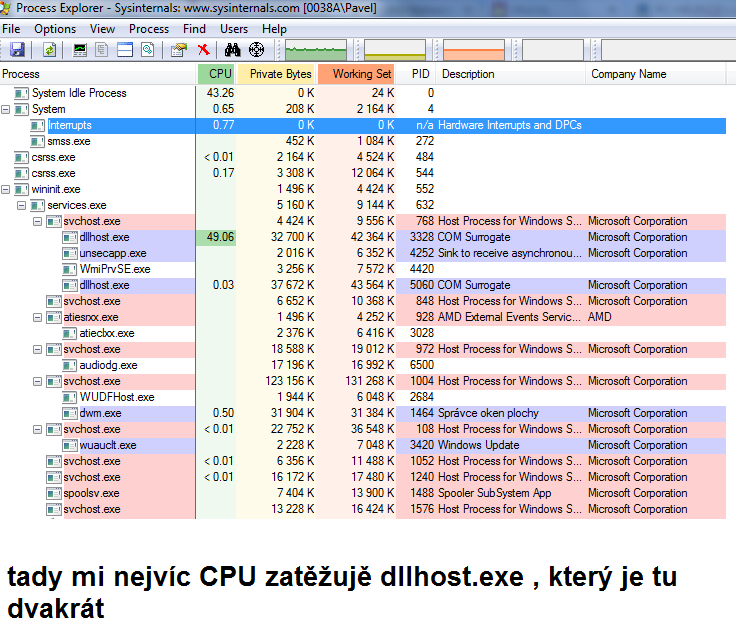Click the Save toolbar icon

click(17, 49)
